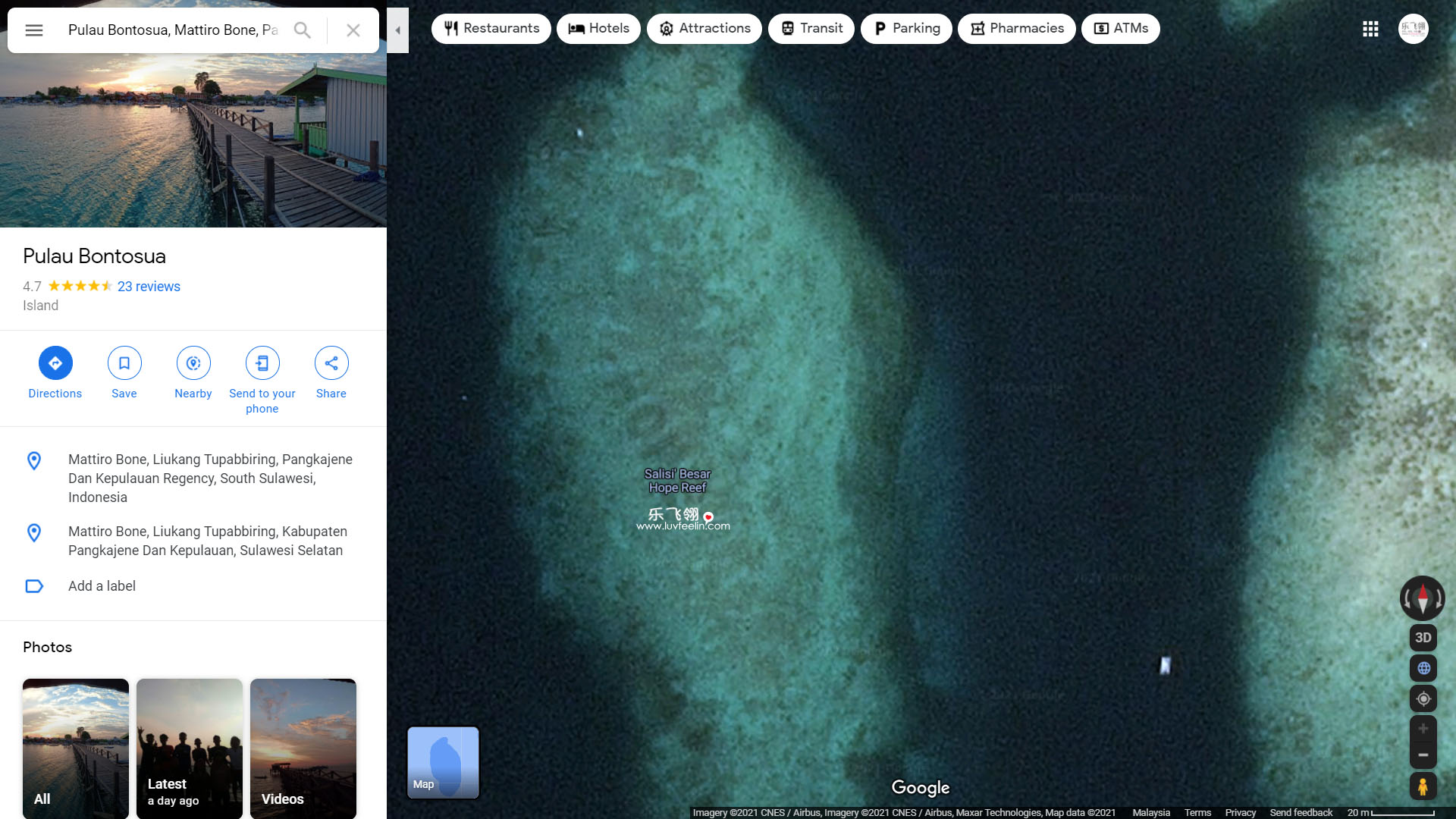Zoom out using the minus button
Image resolution: width=1456 pixels, height=819 pixels.
point(1423,755)
